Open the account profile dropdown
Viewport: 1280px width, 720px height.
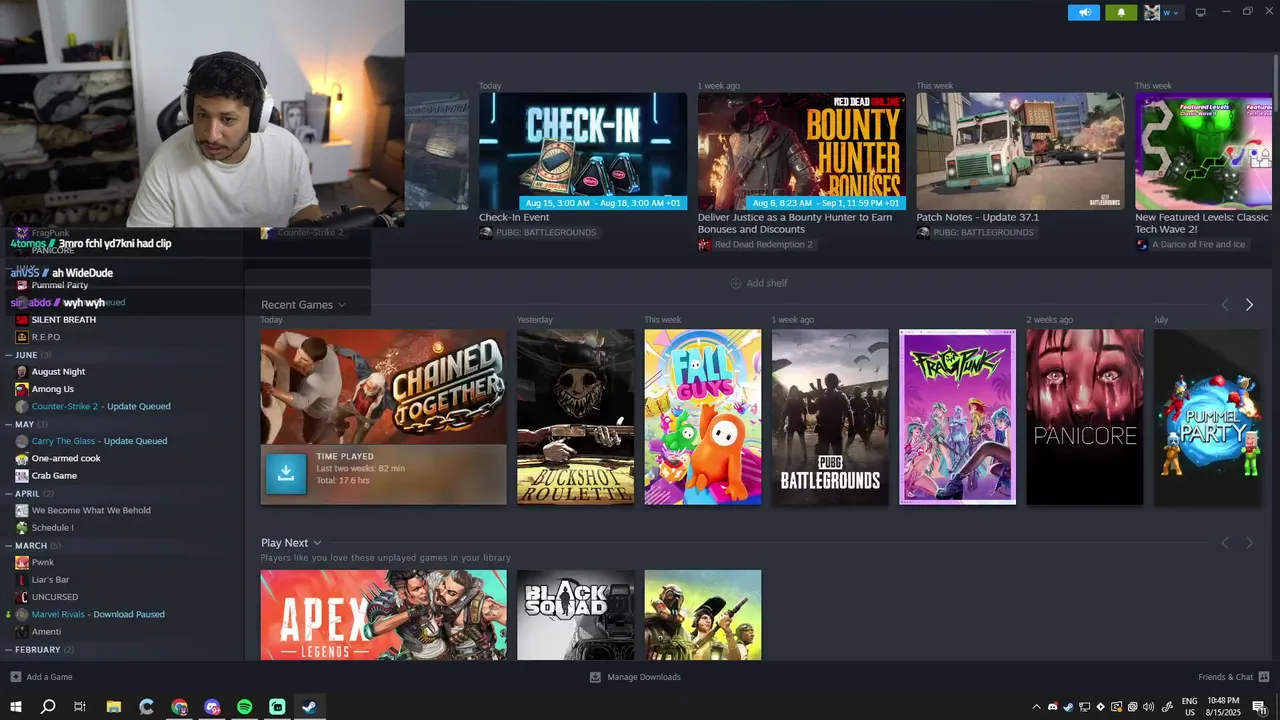tap(1162, 13)
